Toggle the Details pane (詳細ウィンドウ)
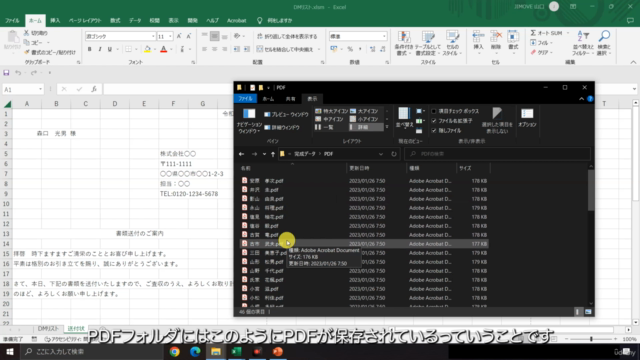 (x=282, y=128)
